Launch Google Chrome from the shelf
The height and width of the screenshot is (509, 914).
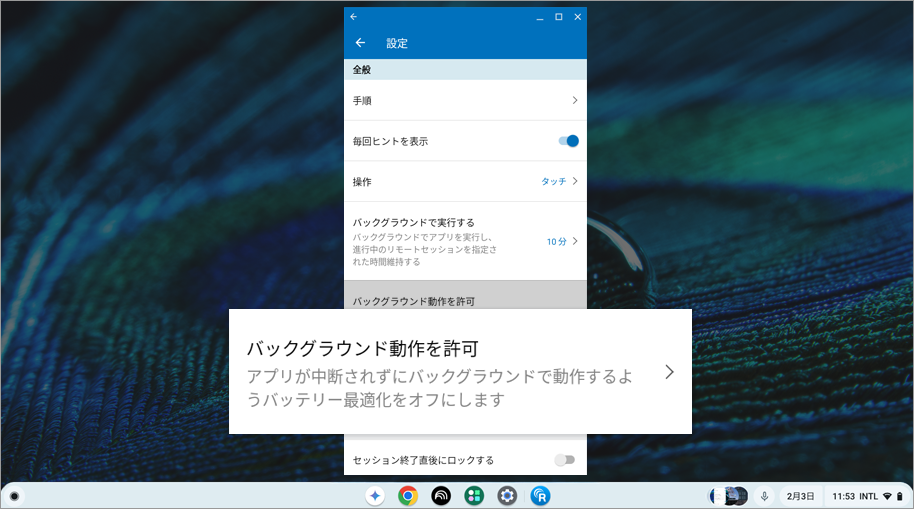408,496
